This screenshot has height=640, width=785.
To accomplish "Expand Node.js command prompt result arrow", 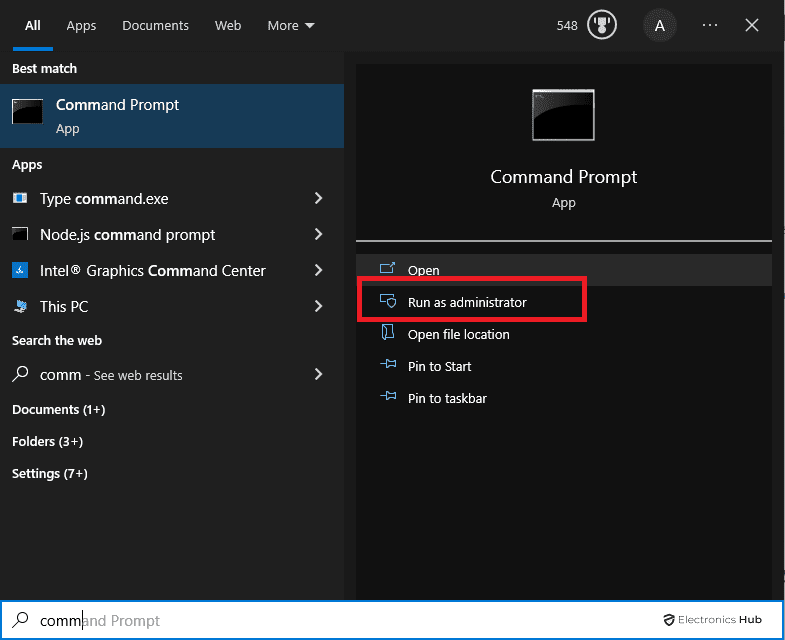I will (318, 234).
